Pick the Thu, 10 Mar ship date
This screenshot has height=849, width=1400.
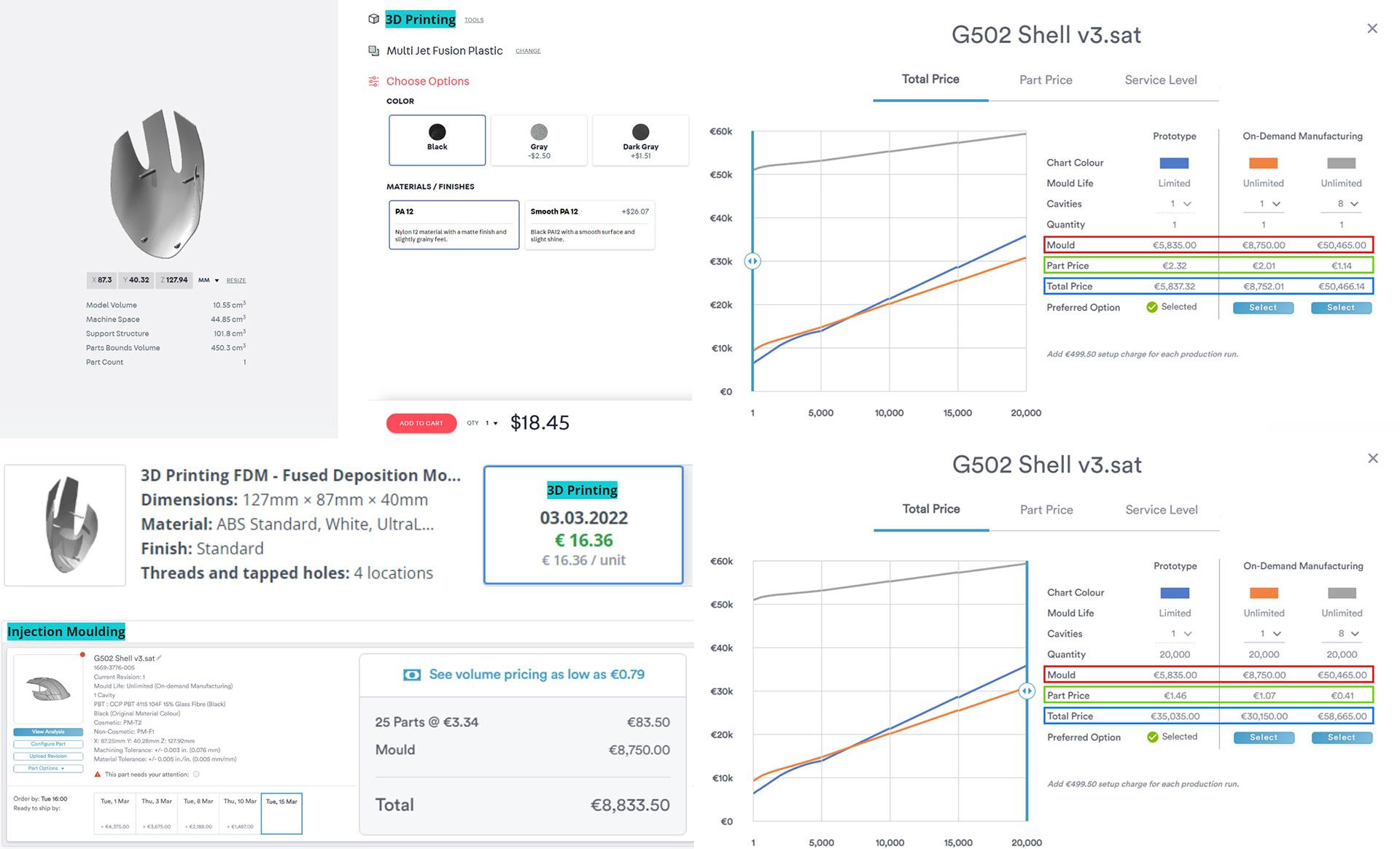point(240,813)
